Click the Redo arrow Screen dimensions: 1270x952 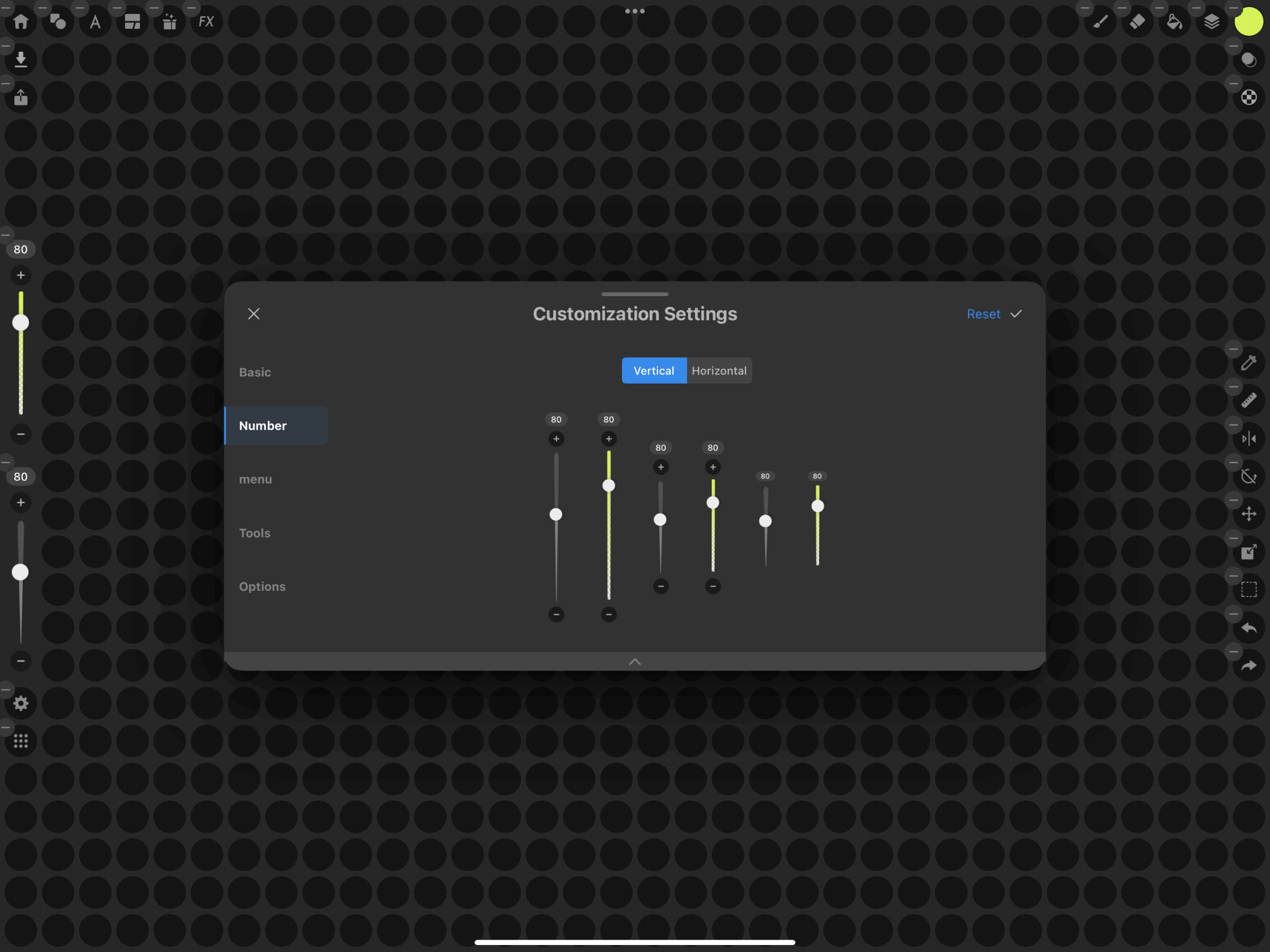[x=1249, y=665]
